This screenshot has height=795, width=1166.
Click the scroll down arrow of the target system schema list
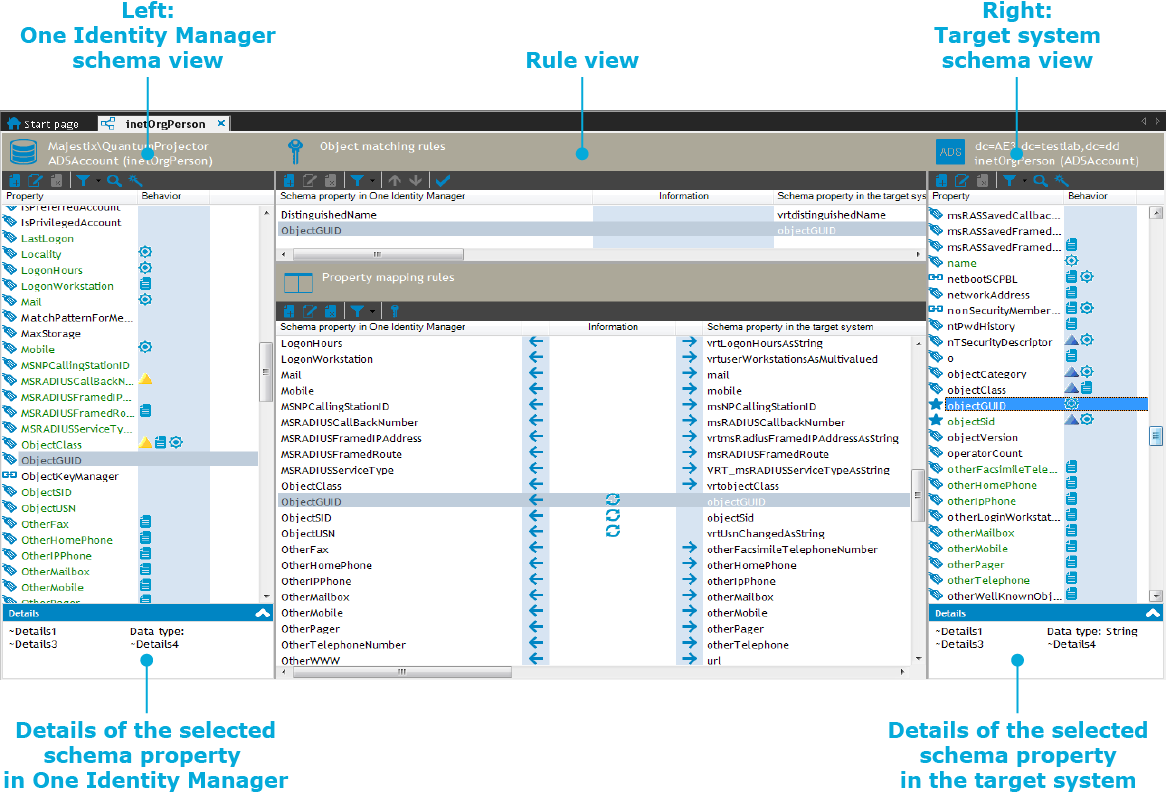1156,596
